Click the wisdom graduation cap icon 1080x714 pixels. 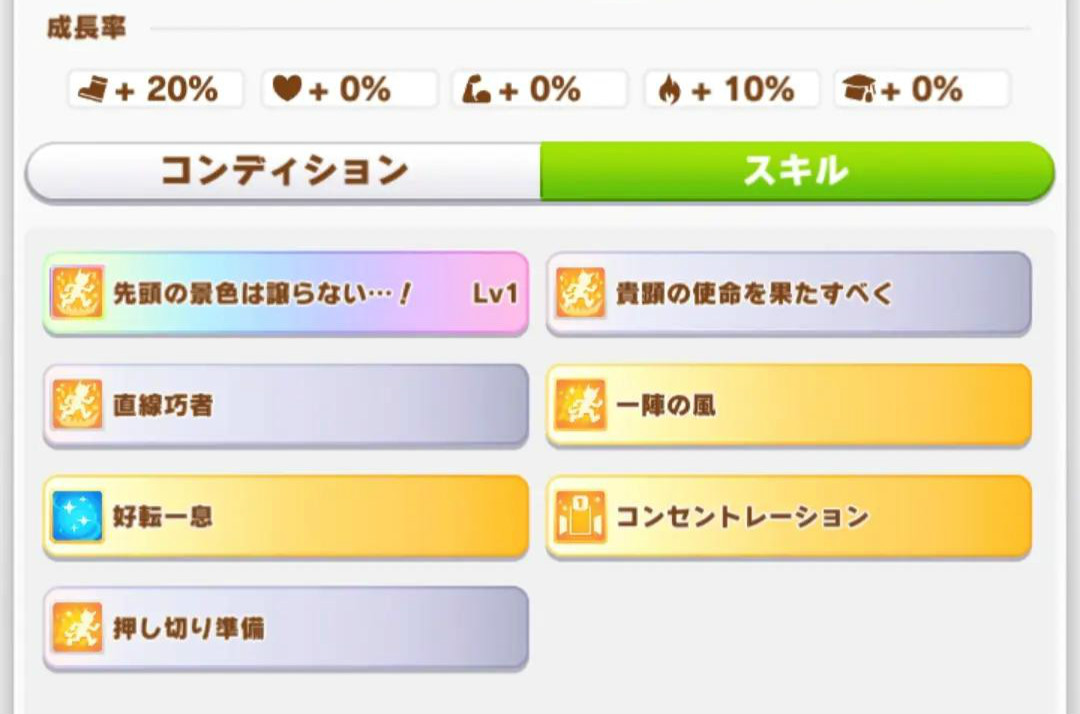[x=859, y=90]
